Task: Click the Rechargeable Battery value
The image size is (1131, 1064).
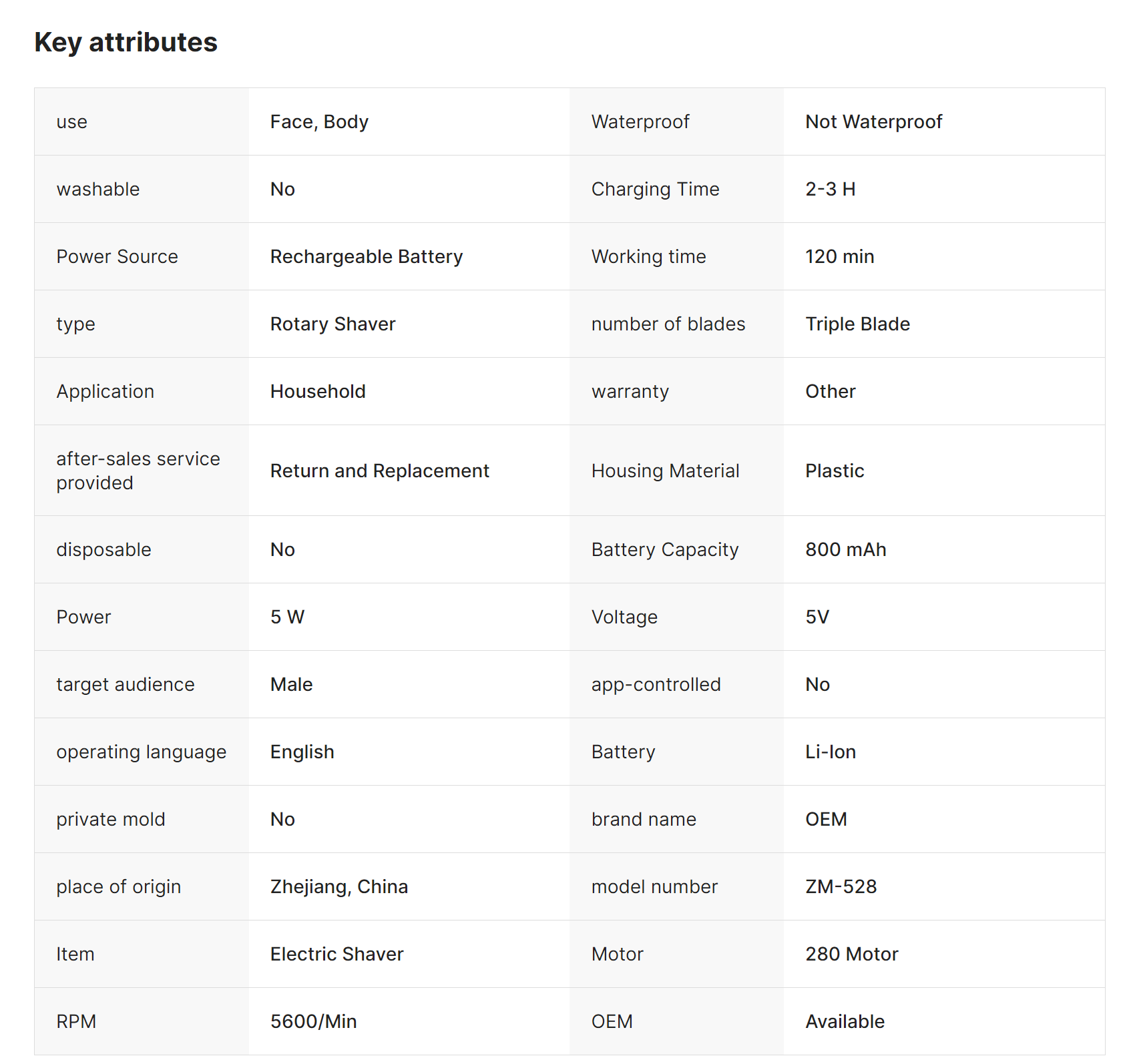Action: click(366, 257)
